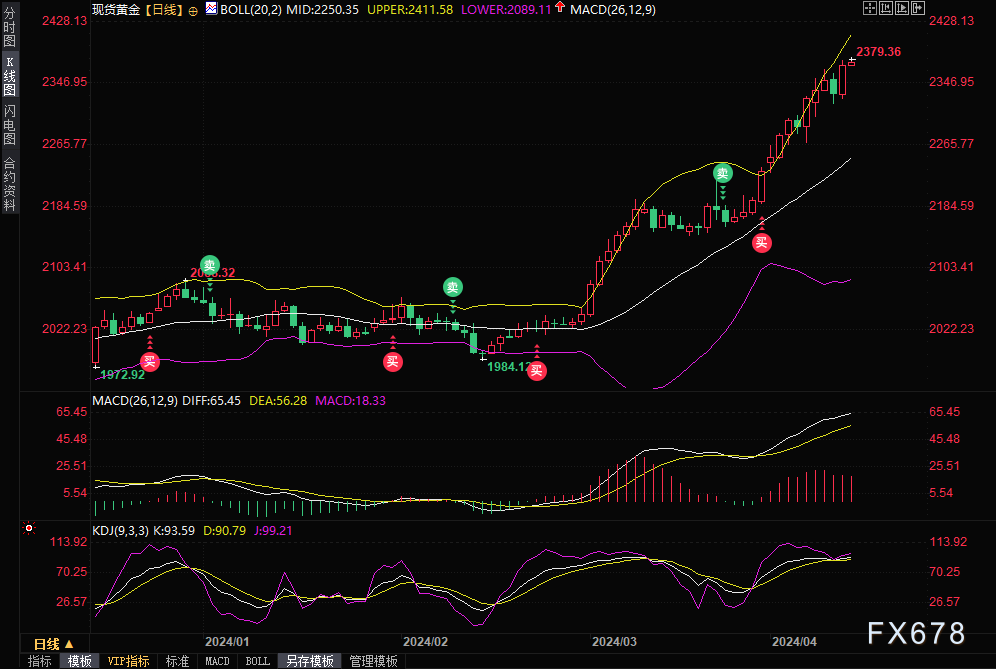Open the 合约资料 side tab
996x669 pixels.
(9, 184)
